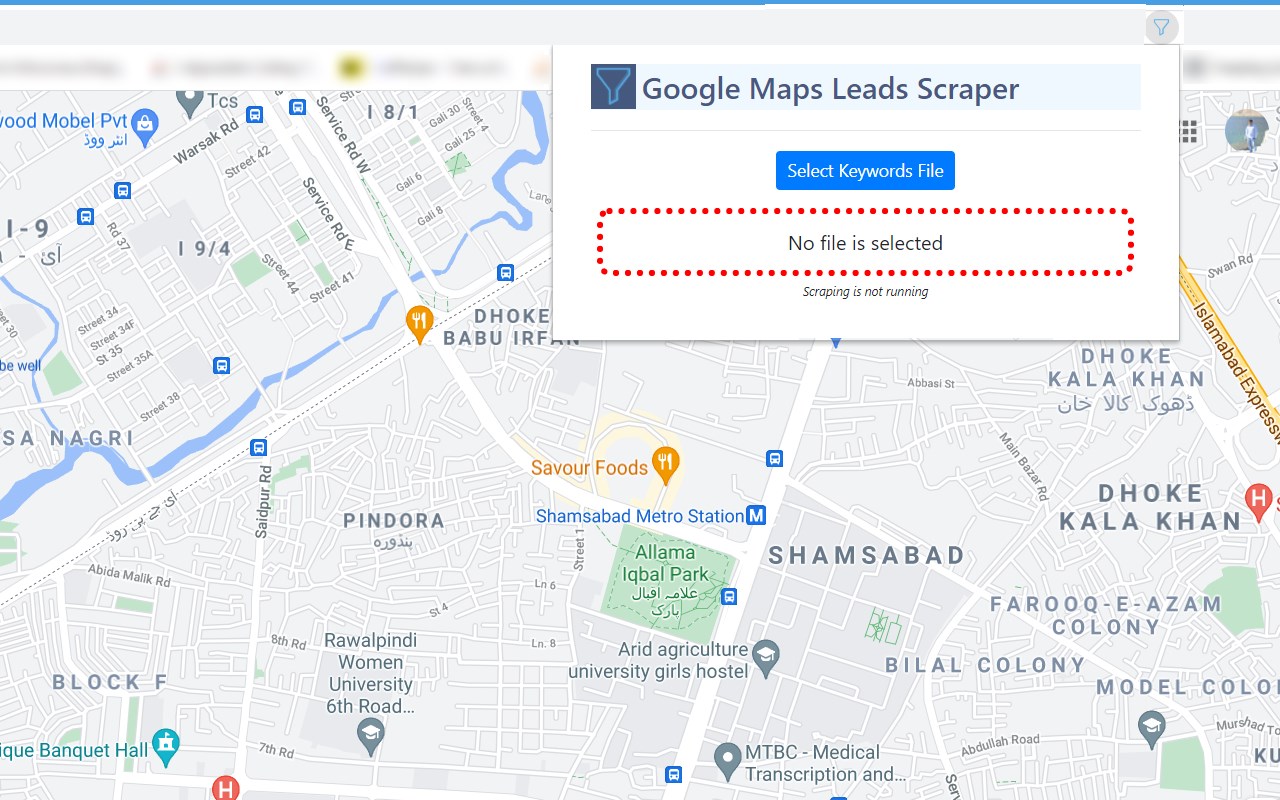
Task: Click the Tcs location pin
Action: tap(190, 102)
